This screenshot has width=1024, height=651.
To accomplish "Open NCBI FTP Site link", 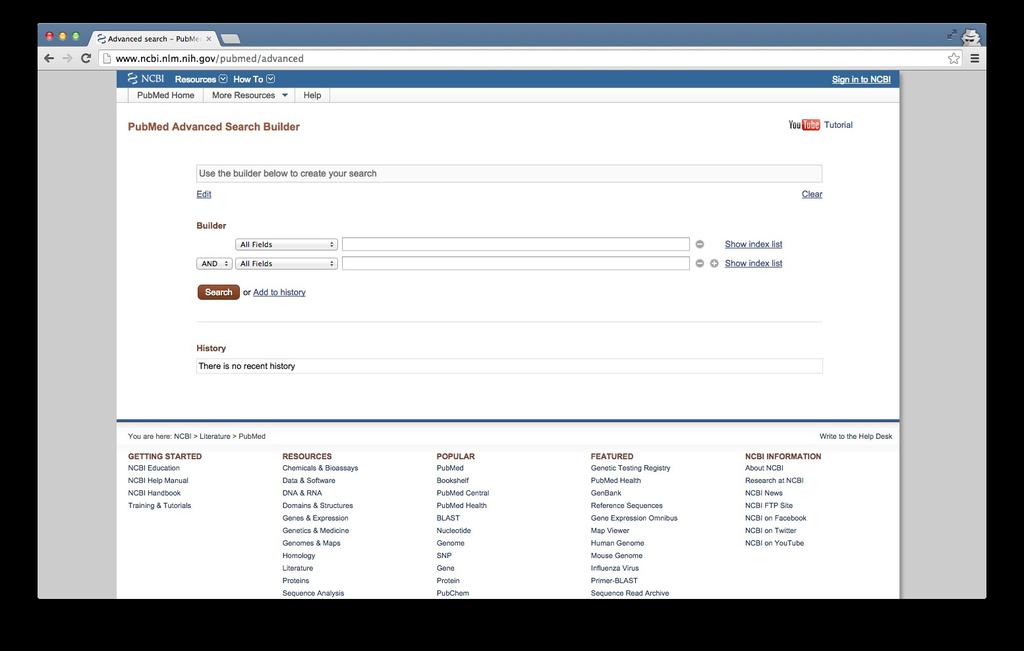I will click(769, 505).
